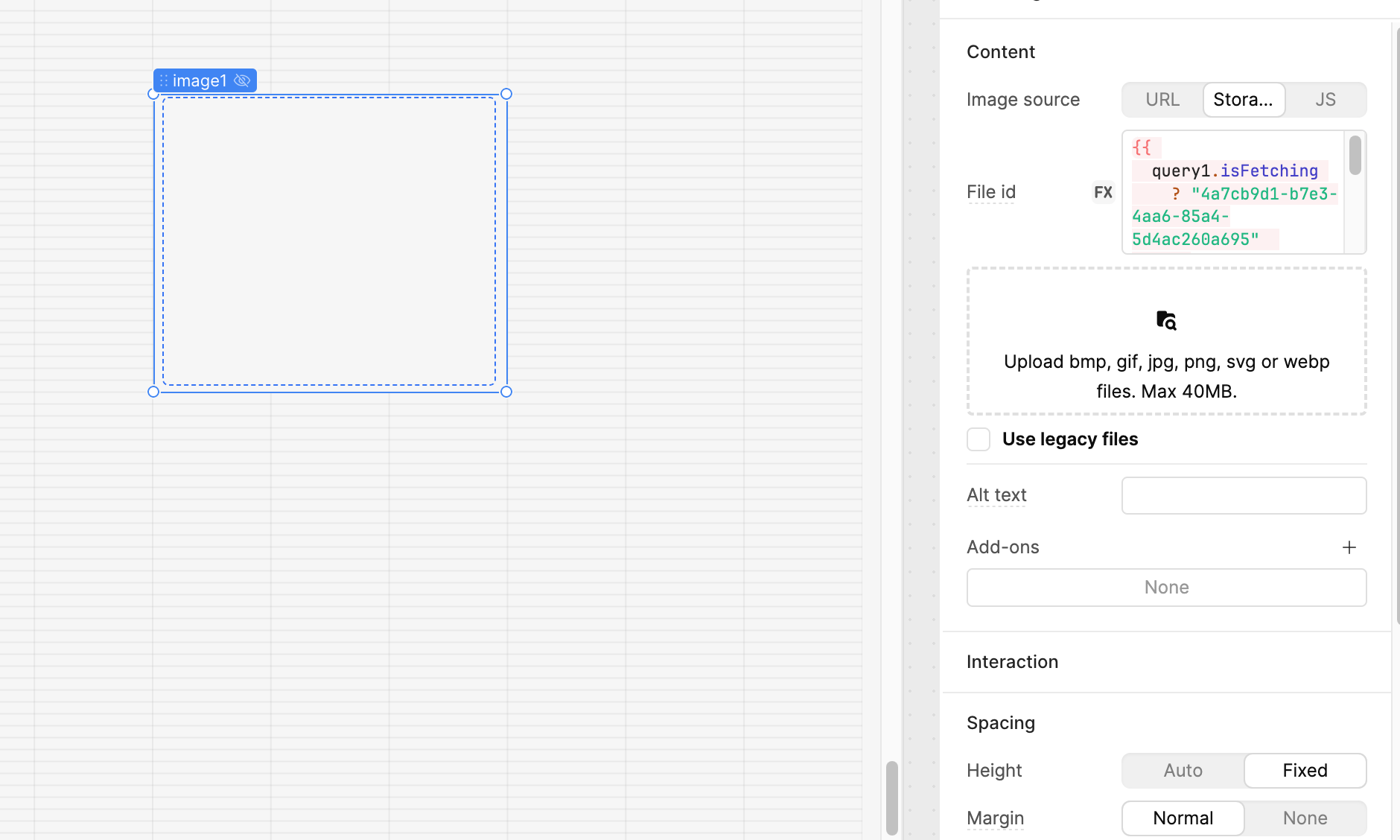Click the Content section header

1001,52
